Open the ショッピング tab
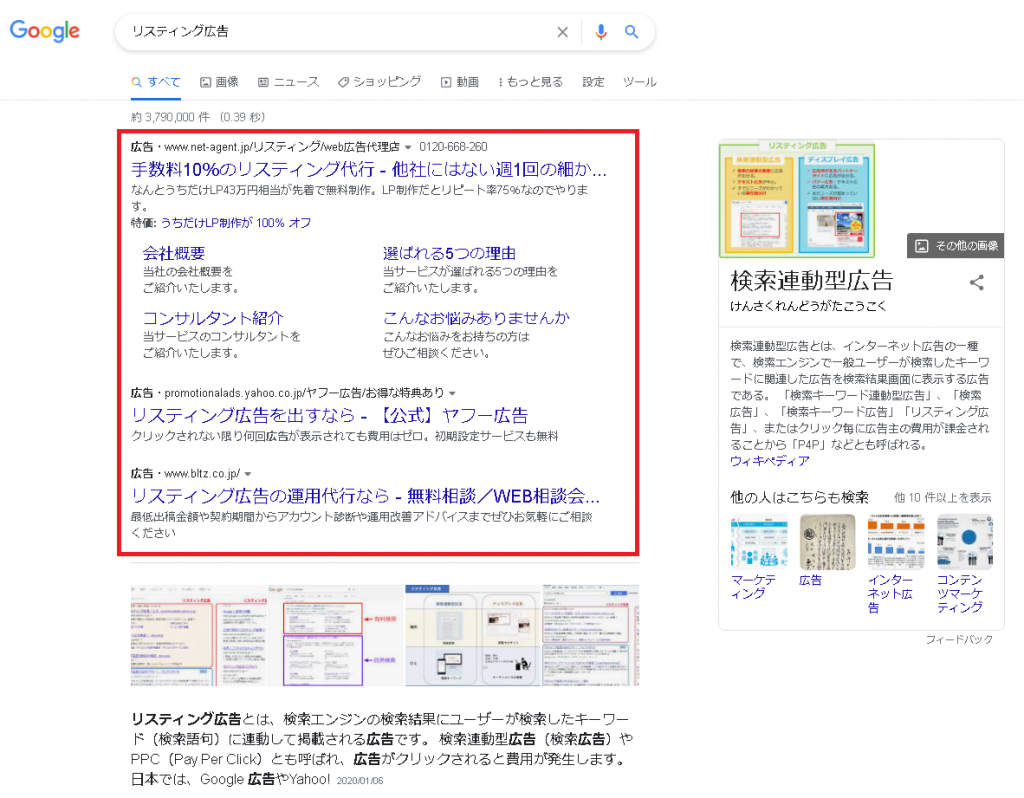1024x798 pixels. point(379,82)
